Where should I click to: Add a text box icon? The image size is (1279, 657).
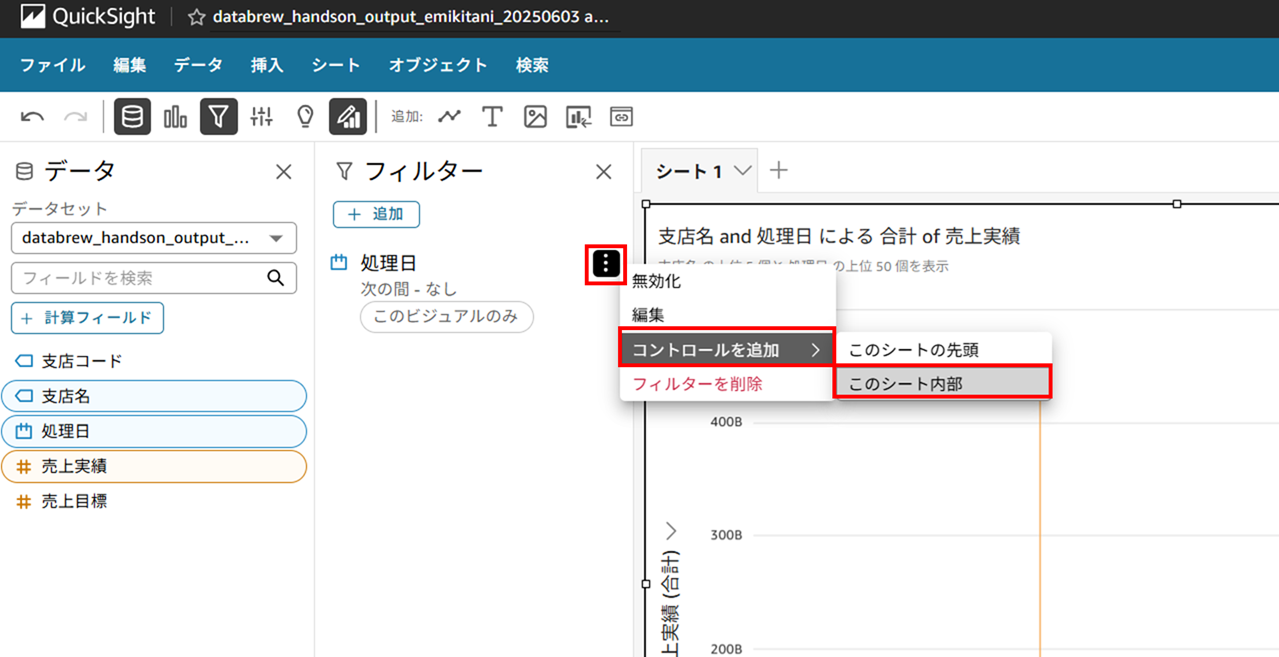(x=492, y=117)
